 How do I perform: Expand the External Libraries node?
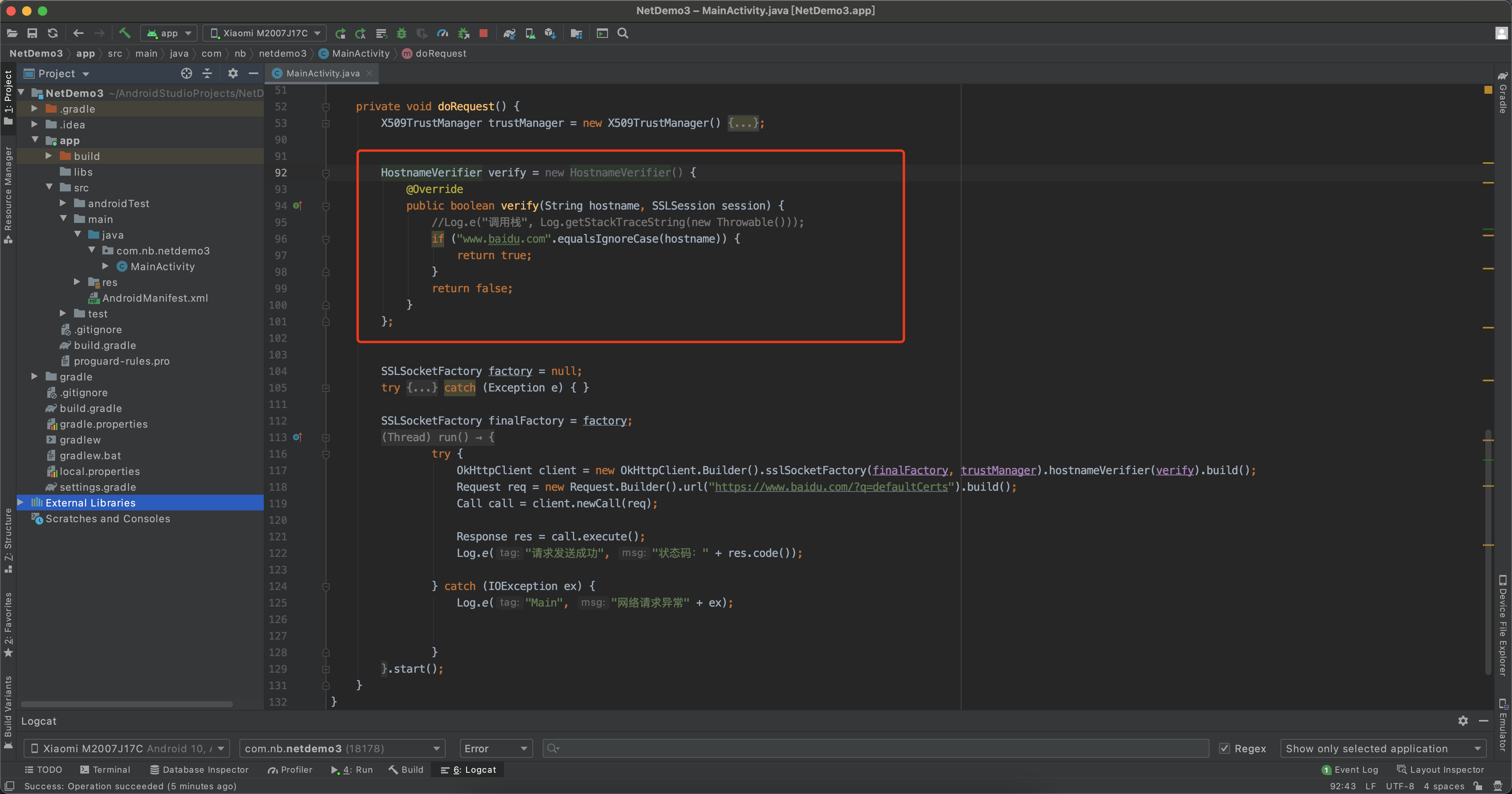(x=20, y=503)
